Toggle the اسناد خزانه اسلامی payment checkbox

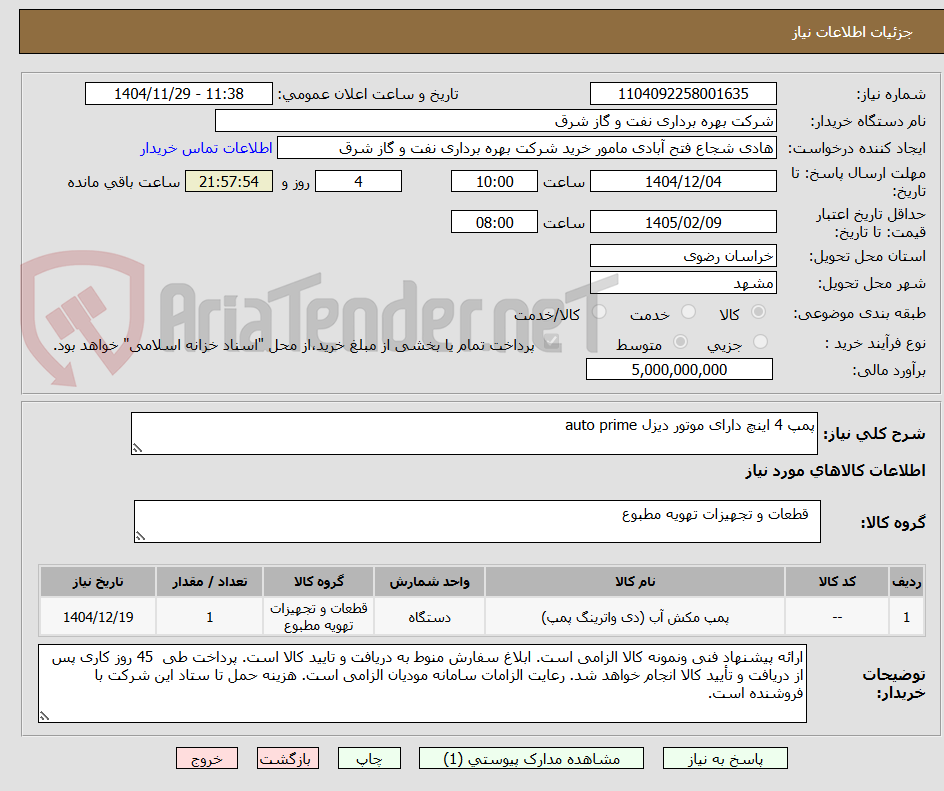coord(551,343)
